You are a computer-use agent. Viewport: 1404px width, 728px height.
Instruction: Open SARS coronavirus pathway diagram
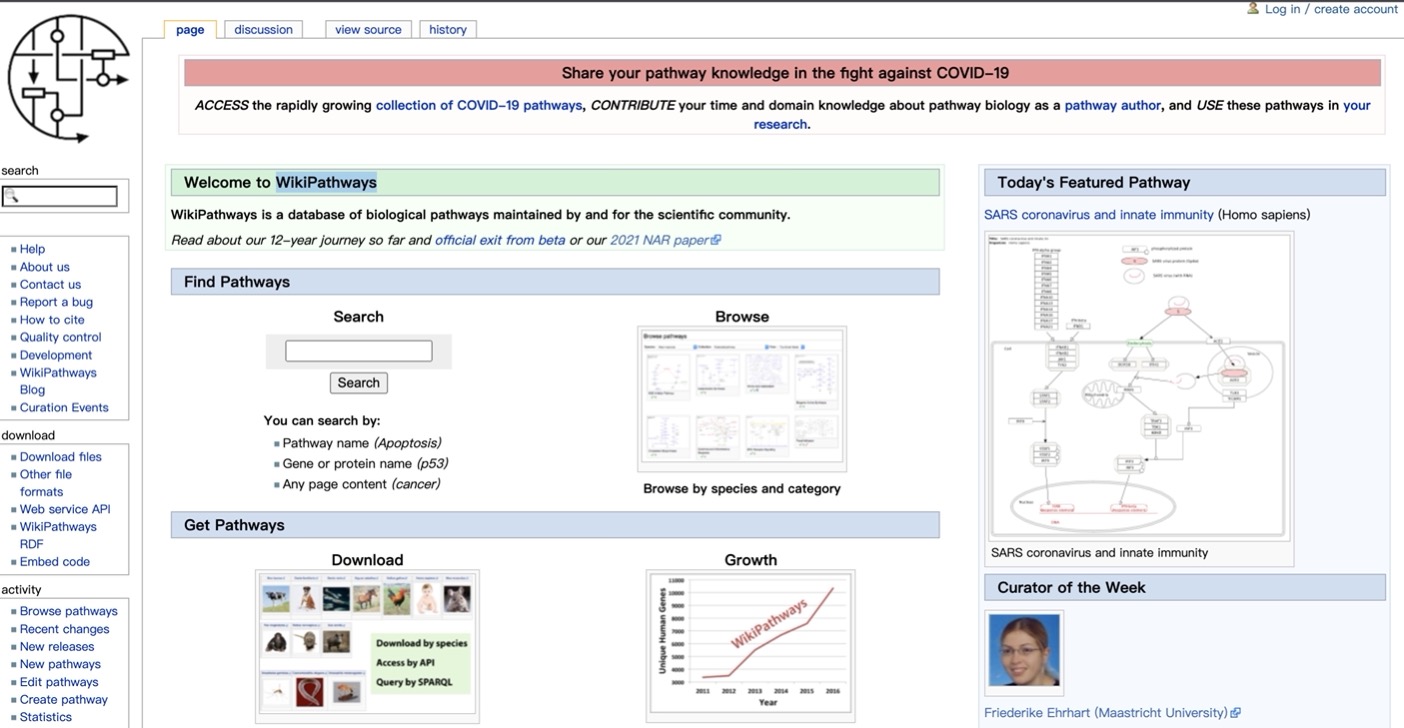click(x=1139, y=385)
